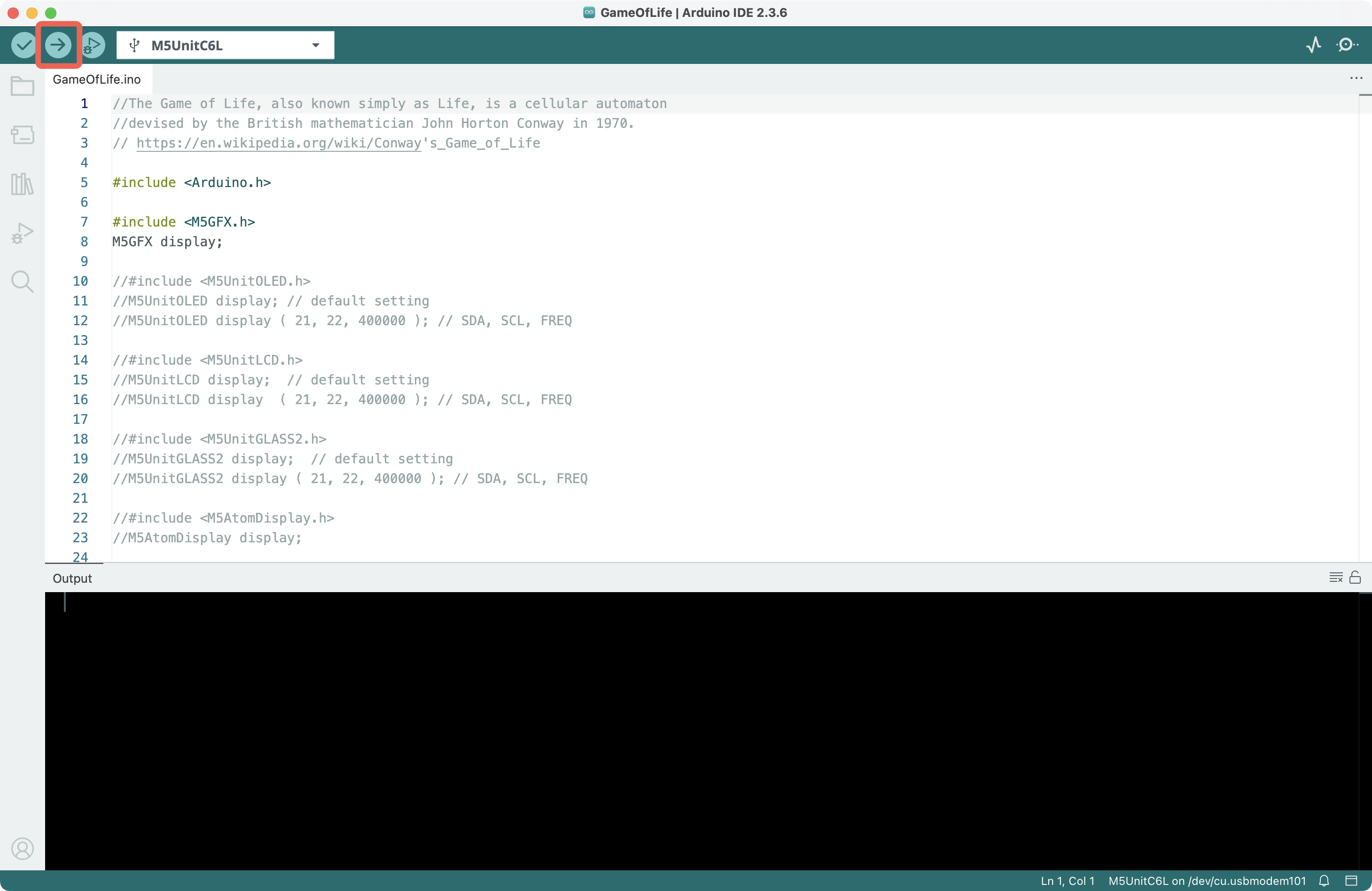The image size is (1372, 891).
Task: Select the GameOfLife.ino tab
Action: pyautogui.click(x=96, y=79)
